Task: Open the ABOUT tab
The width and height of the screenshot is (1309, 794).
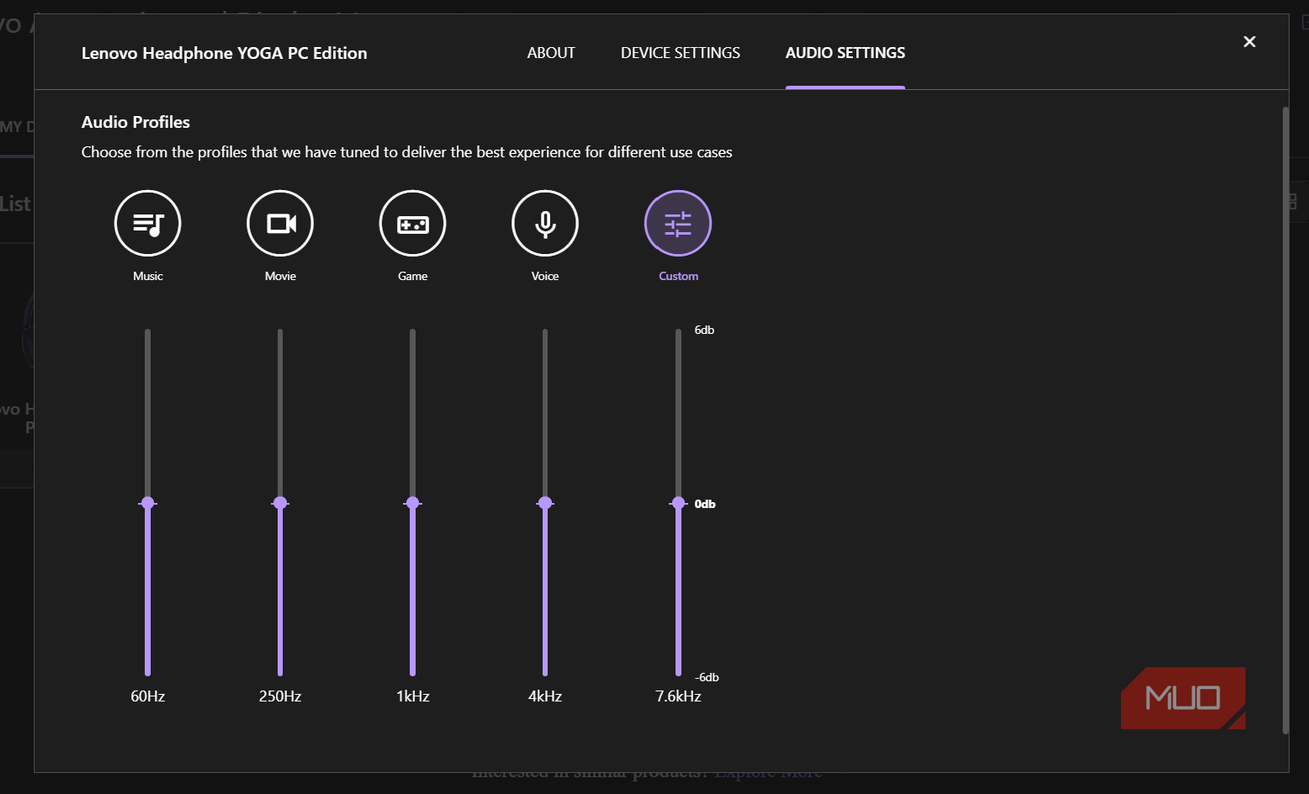Action: [551, 53]
